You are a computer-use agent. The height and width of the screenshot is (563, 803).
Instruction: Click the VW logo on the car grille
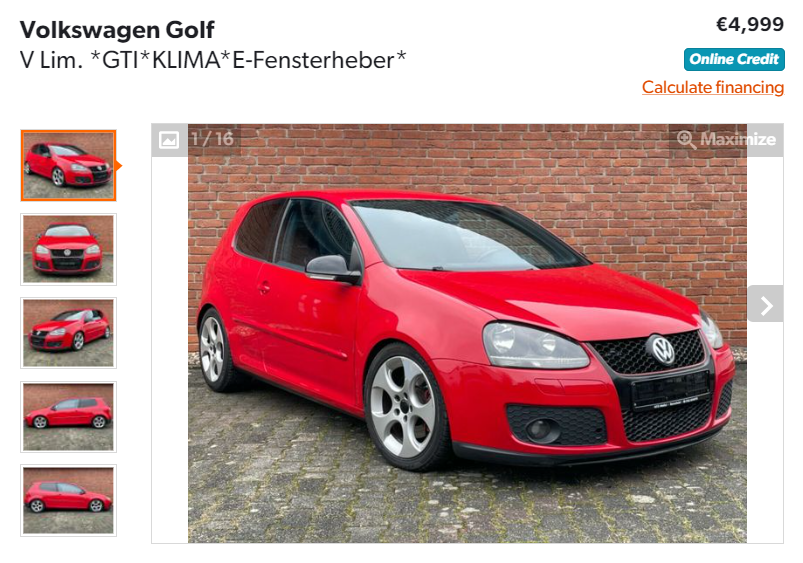point(662,350)
